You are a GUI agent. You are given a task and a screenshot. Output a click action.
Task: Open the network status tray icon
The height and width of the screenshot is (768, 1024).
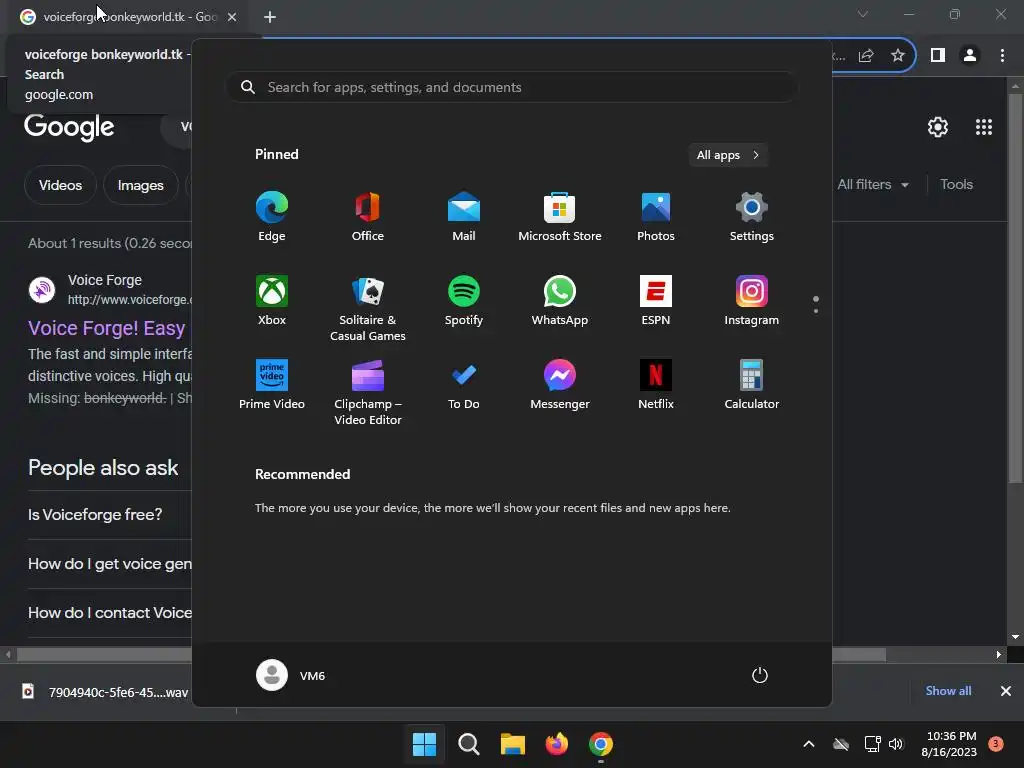pyautogui.click(x=872, y=744)
